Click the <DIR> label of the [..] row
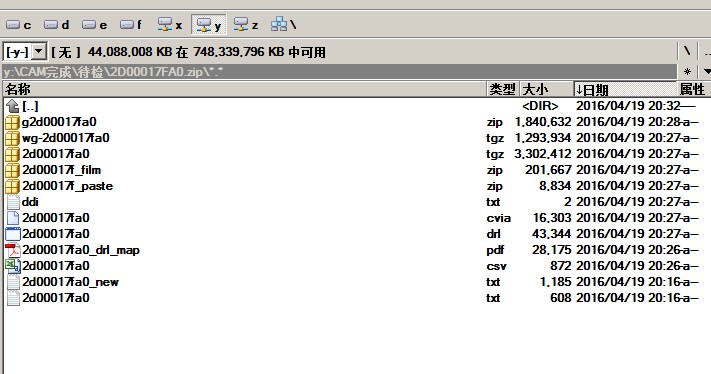This screenshot has width=711, height=374. click(540, 106)
